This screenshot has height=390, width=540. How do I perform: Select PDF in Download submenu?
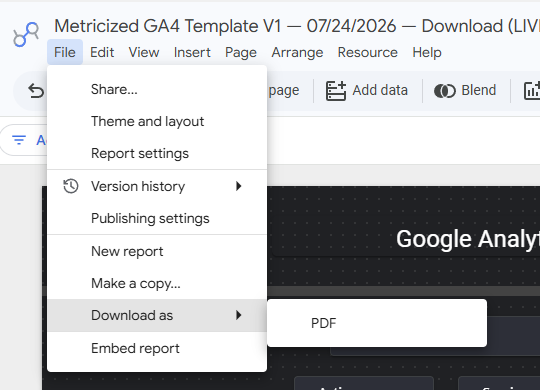[x=377, y=323]
